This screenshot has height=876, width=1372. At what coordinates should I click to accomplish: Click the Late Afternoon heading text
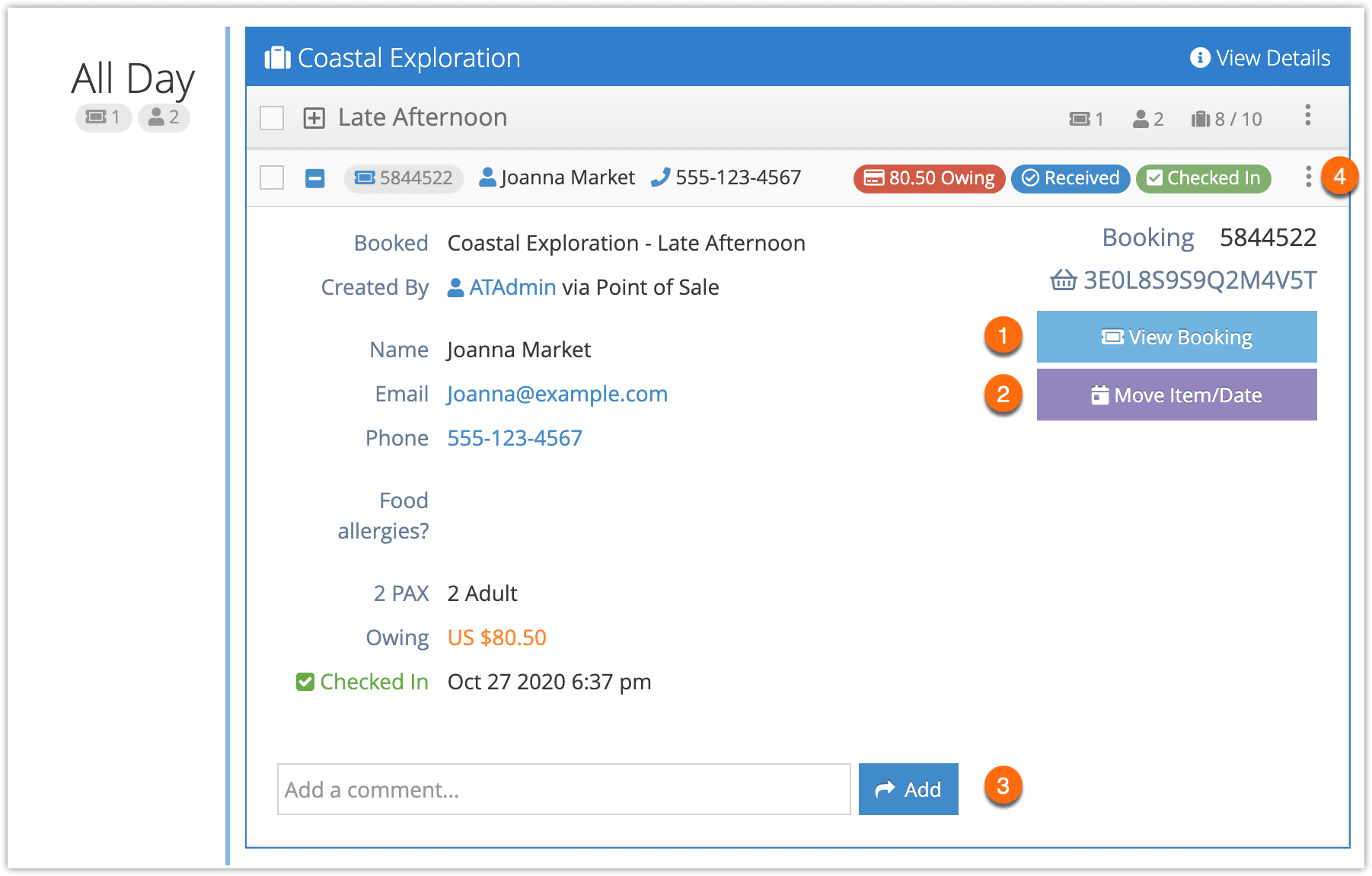[423, 117]
